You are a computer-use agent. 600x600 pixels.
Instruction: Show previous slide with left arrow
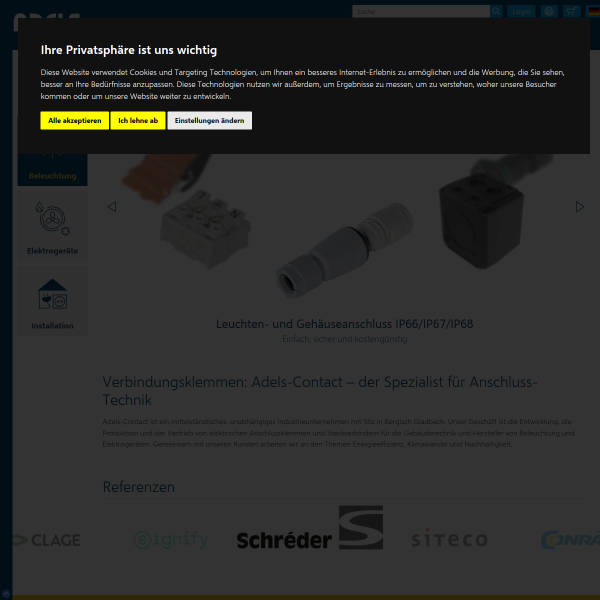tap(112, 207)
